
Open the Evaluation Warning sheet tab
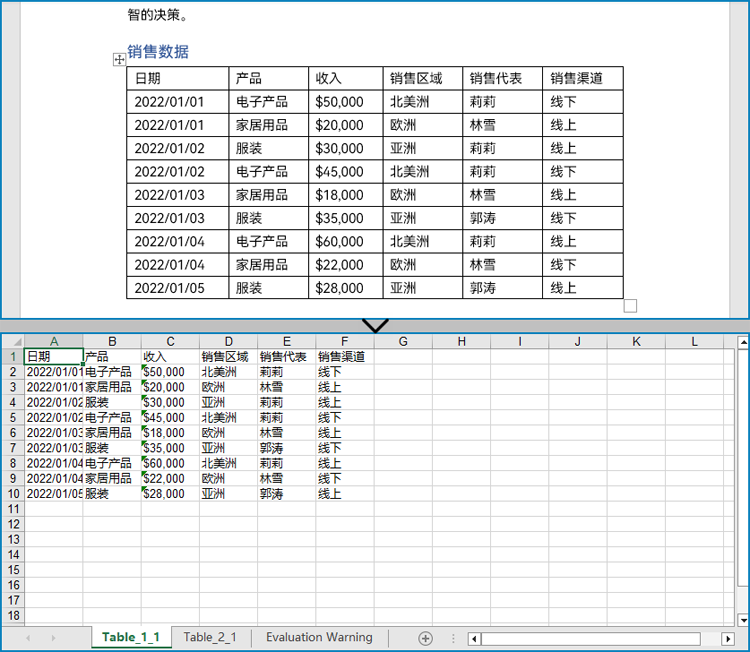coord(319,637)
